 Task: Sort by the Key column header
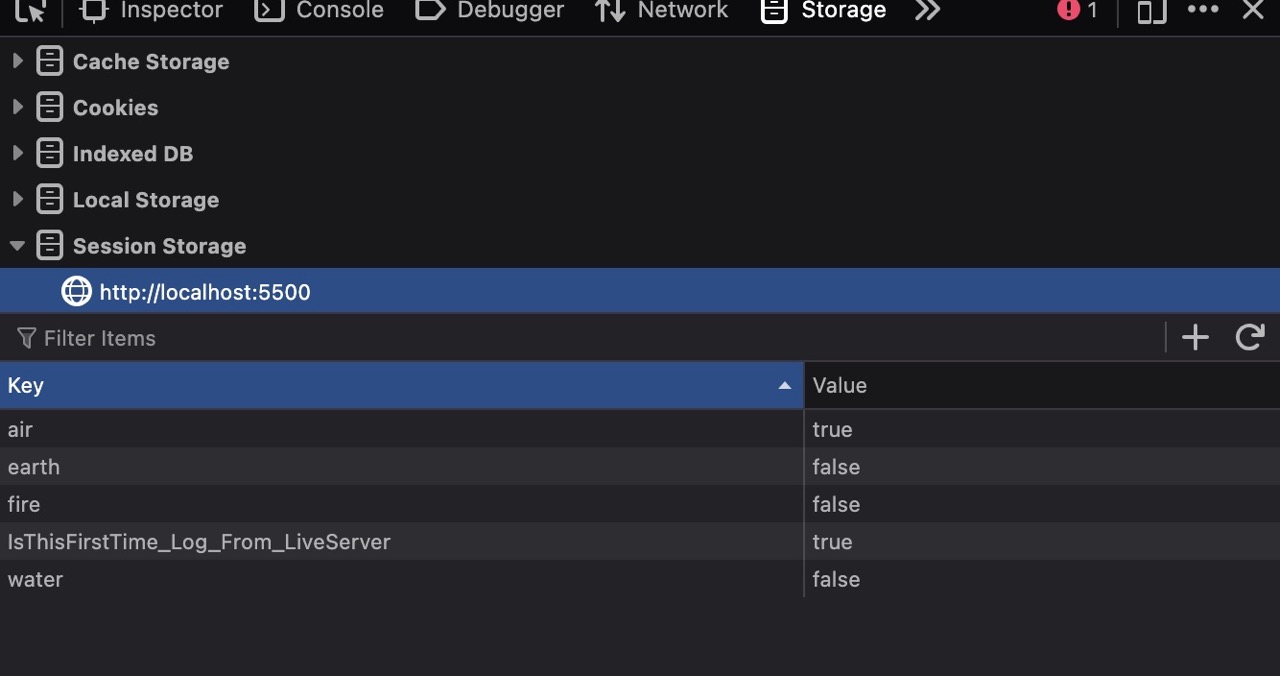(x=400, y=385)
